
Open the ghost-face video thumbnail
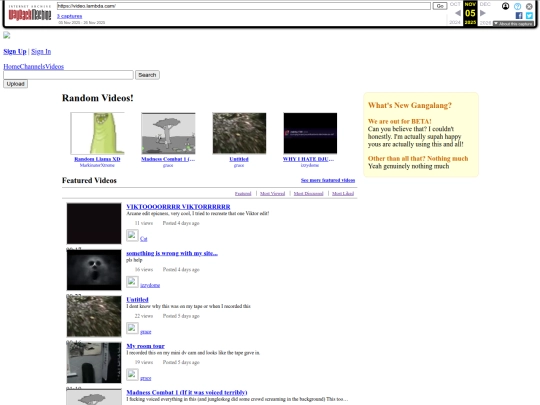[94, 270]
